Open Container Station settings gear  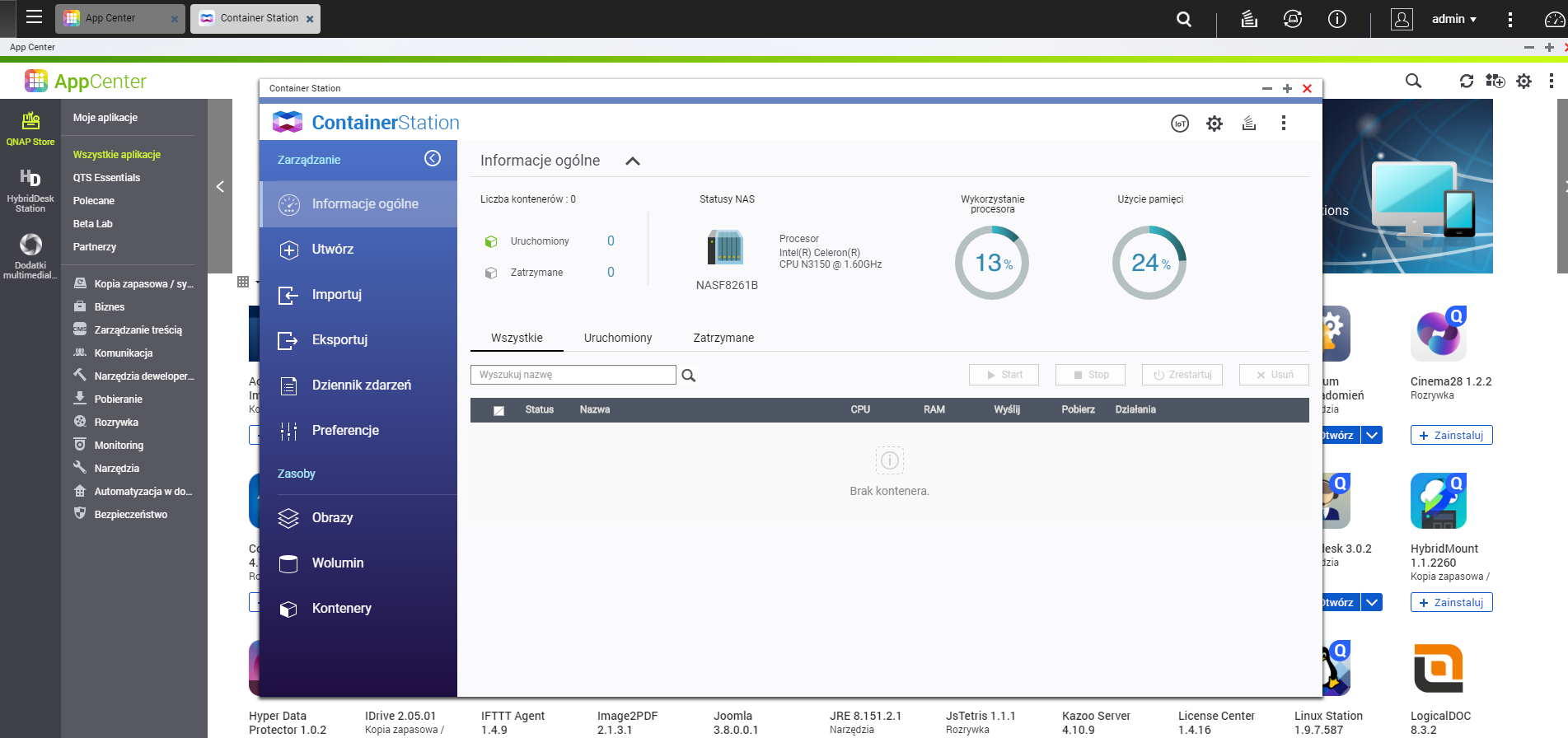pos(1215,124)
